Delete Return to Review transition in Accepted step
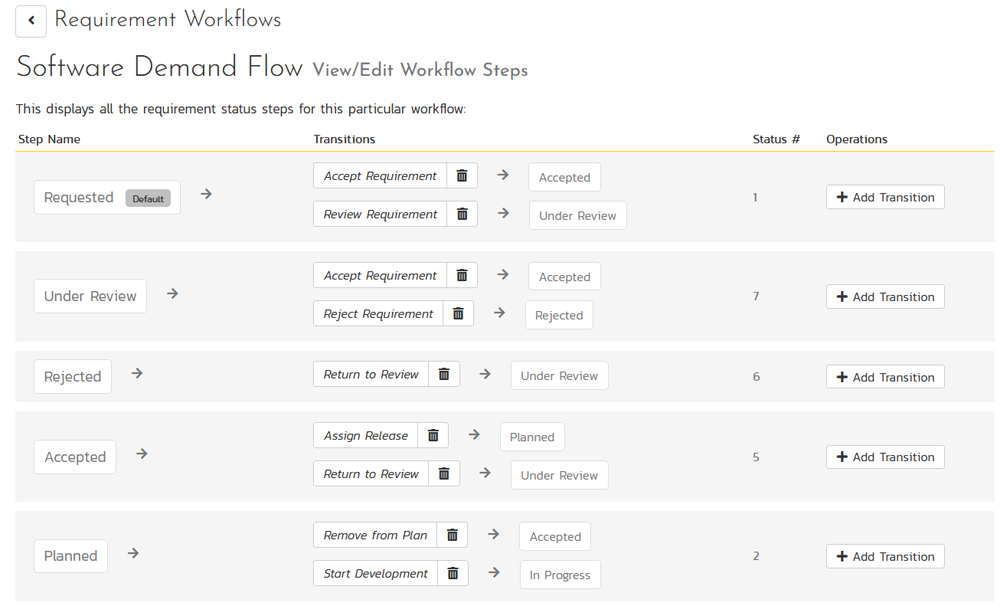This screenshot has width=1000, height=606. 444,474
